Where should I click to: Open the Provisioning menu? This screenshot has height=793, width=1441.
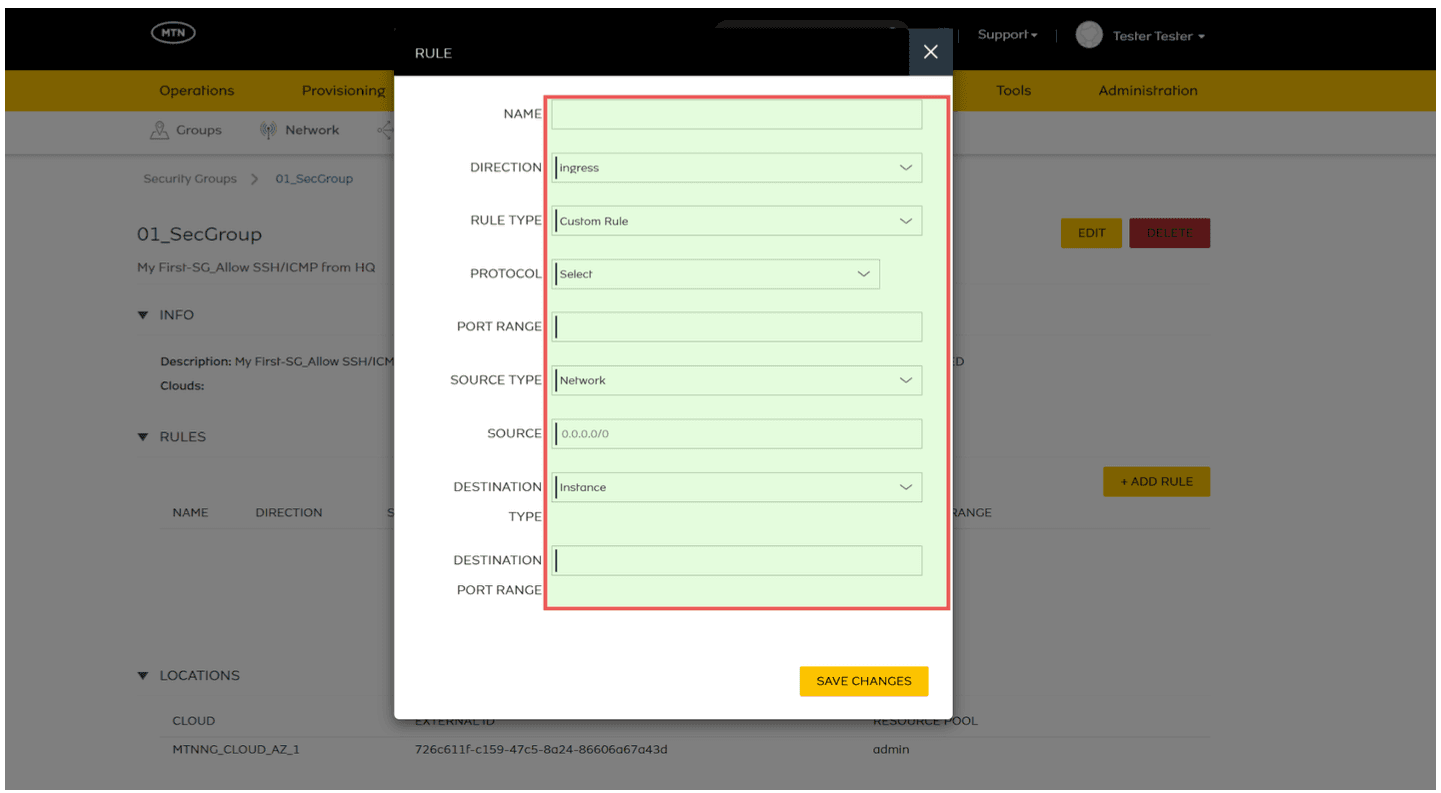click(344, 91)
